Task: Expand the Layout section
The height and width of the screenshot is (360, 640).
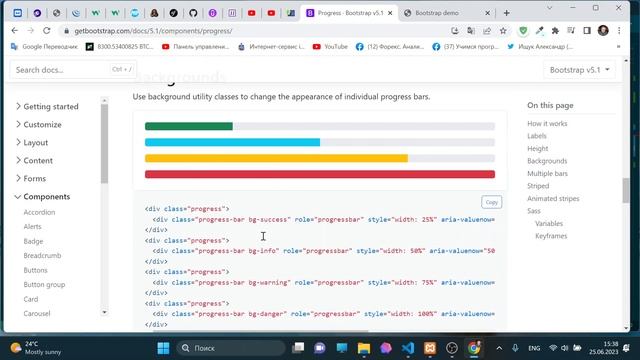Action: [32, 142]
